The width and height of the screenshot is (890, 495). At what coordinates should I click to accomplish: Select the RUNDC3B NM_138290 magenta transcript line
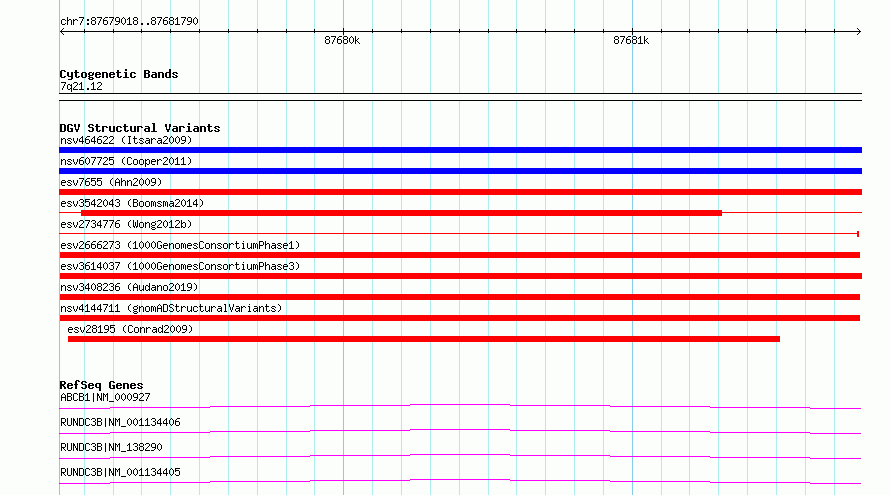click(460, 456)
